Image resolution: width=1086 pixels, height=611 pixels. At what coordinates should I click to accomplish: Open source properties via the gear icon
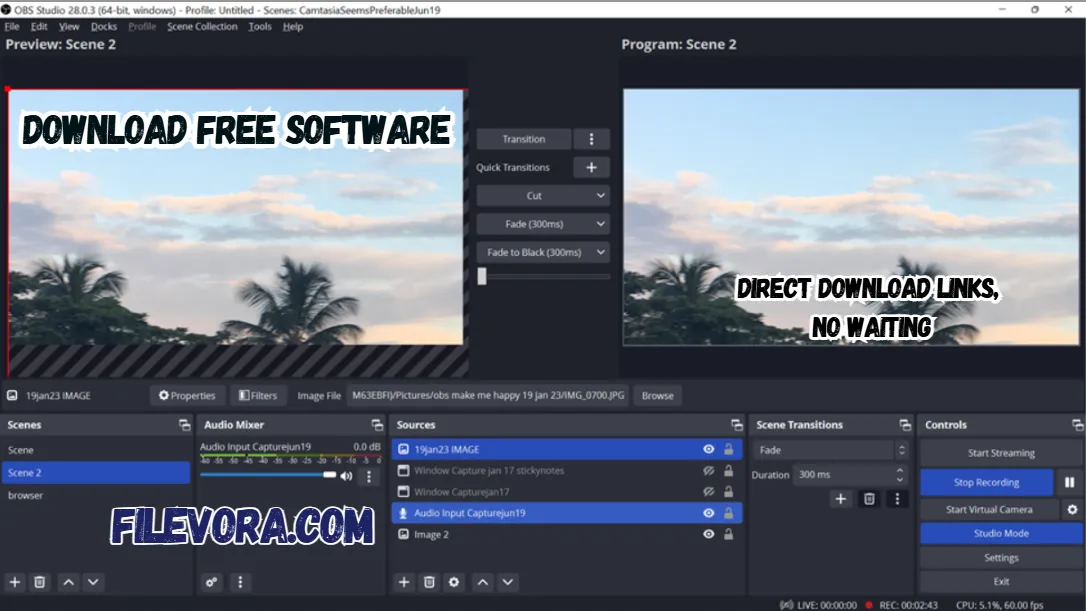click(x=453, y=581)
